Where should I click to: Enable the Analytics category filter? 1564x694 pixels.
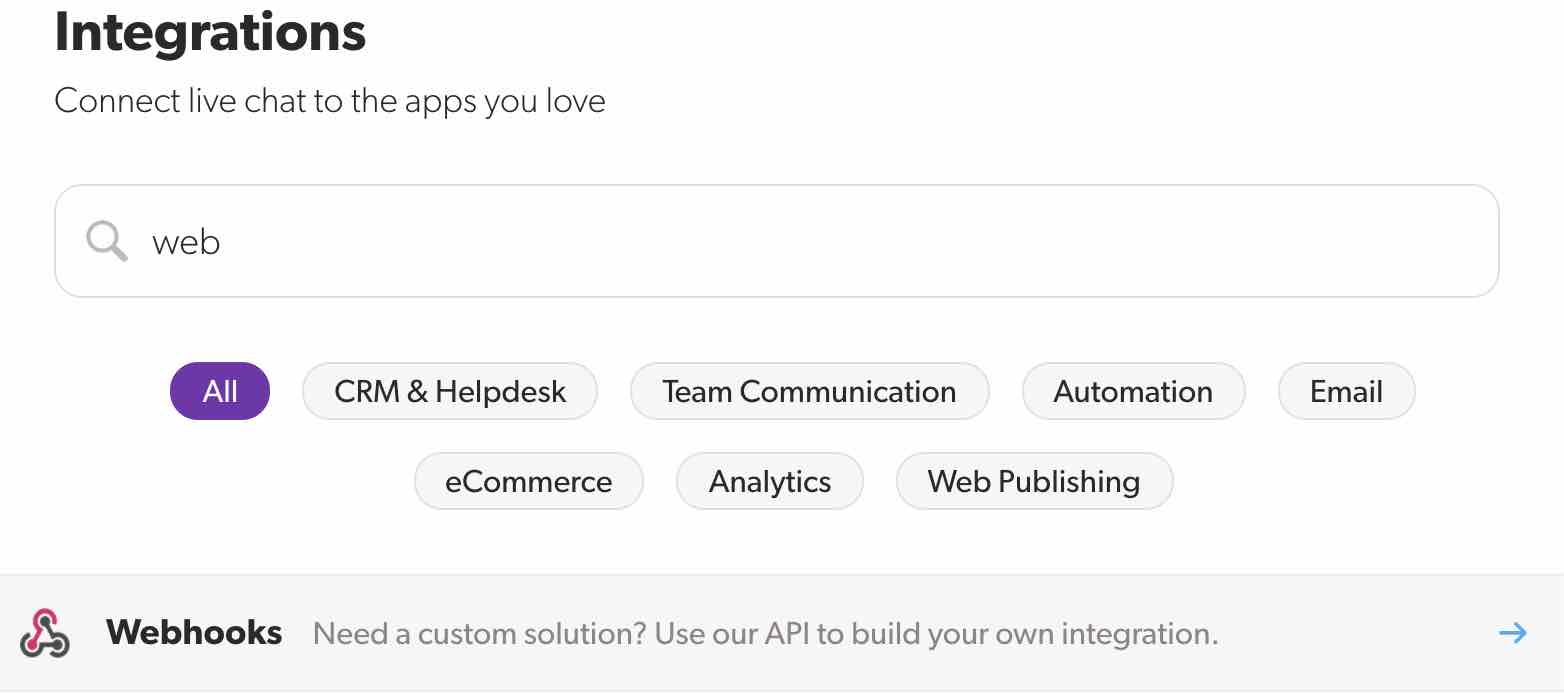pos(769,481)
